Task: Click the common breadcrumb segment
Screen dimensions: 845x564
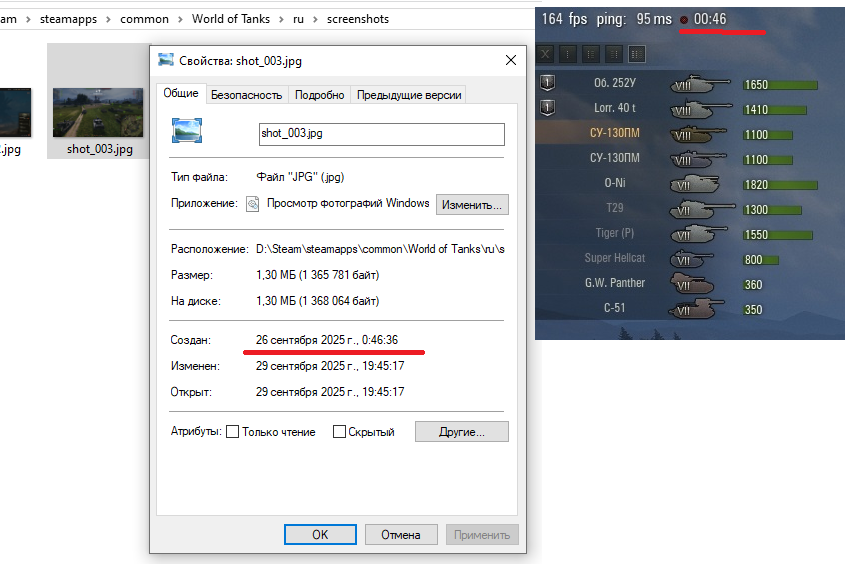Action: coord(144,19)
